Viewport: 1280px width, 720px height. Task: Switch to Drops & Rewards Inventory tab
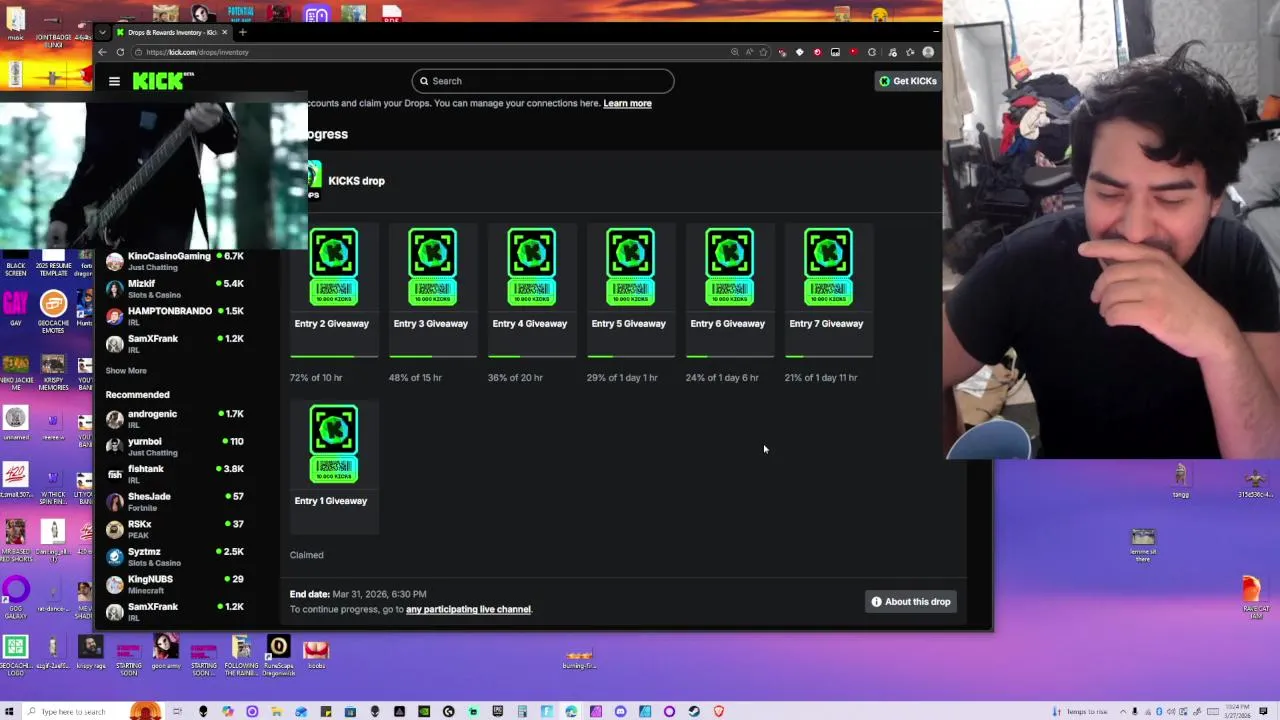click(172, 32)
